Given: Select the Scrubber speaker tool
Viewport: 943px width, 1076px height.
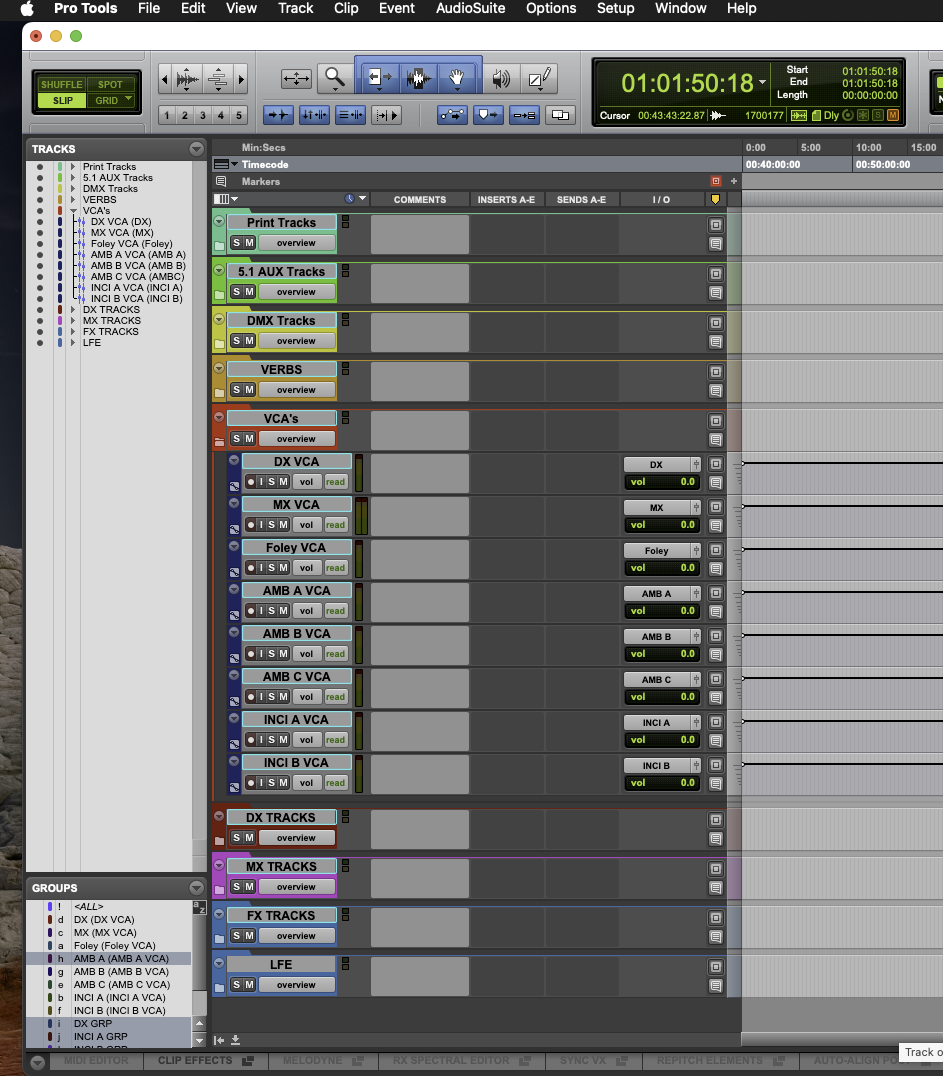Looking at the screenshot, I should pyautogui.click(x=501, y=78).
